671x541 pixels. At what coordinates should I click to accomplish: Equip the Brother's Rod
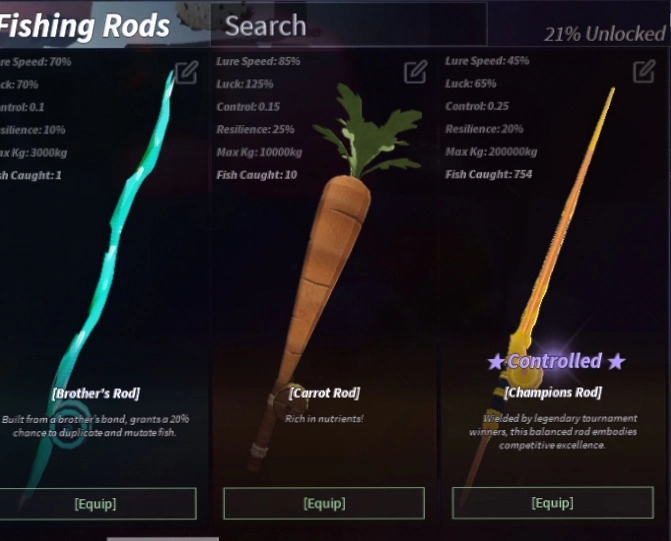pos(96,504)
